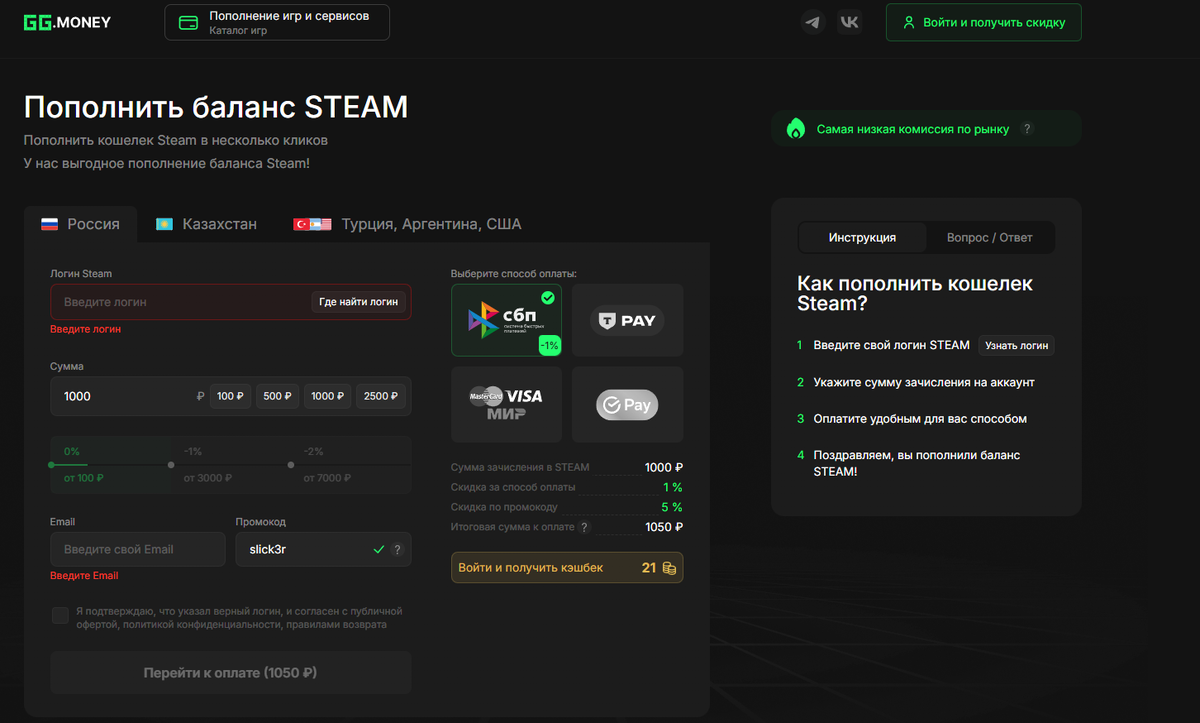The height and width of the screenshot is (723, 1200).
Task: Click Войти и получить кэшбек button
Action: pyautogui.click(x=567, y=568)
